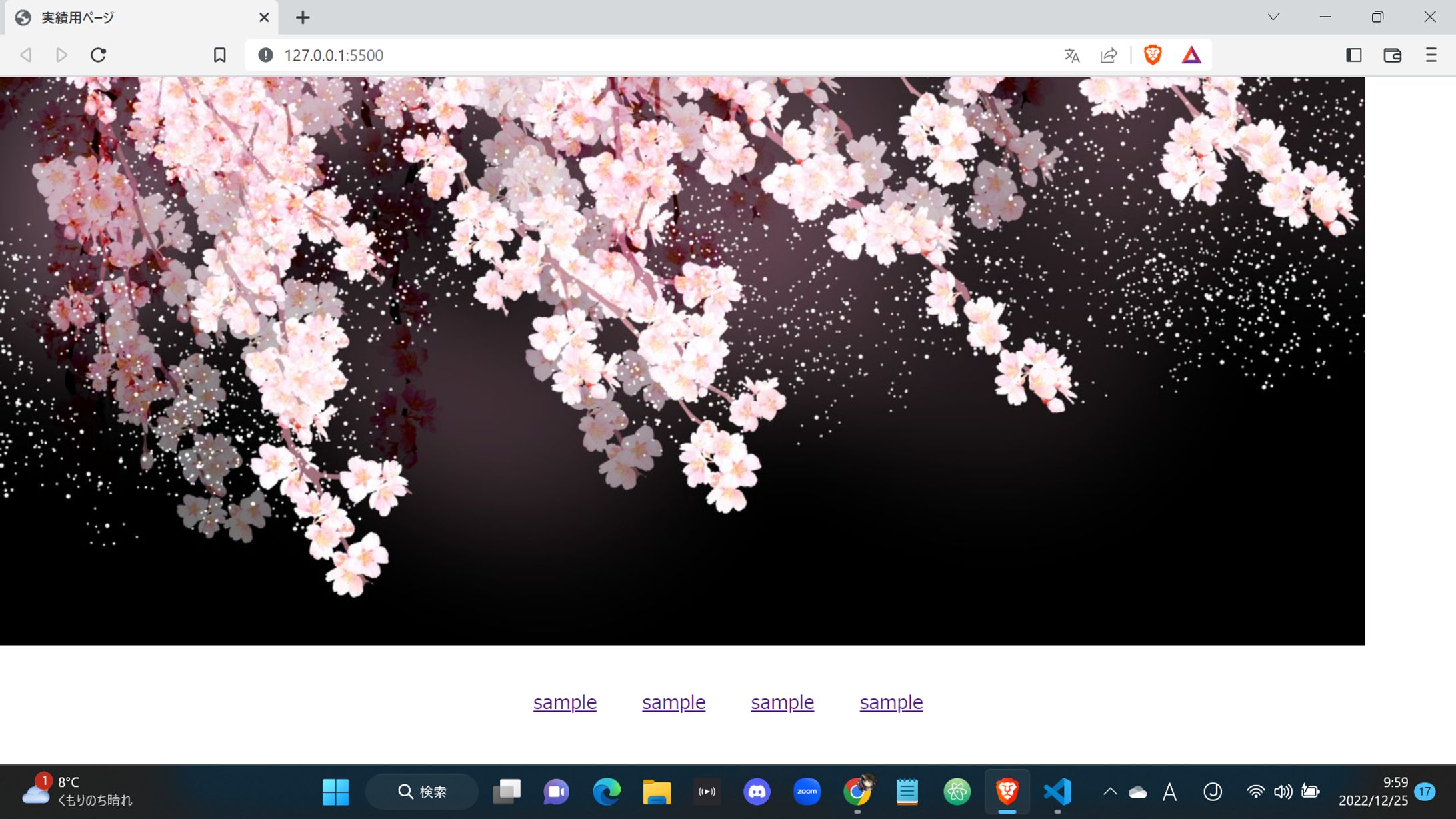
Task: Open the third sample link
Action: tap(782, 702)
